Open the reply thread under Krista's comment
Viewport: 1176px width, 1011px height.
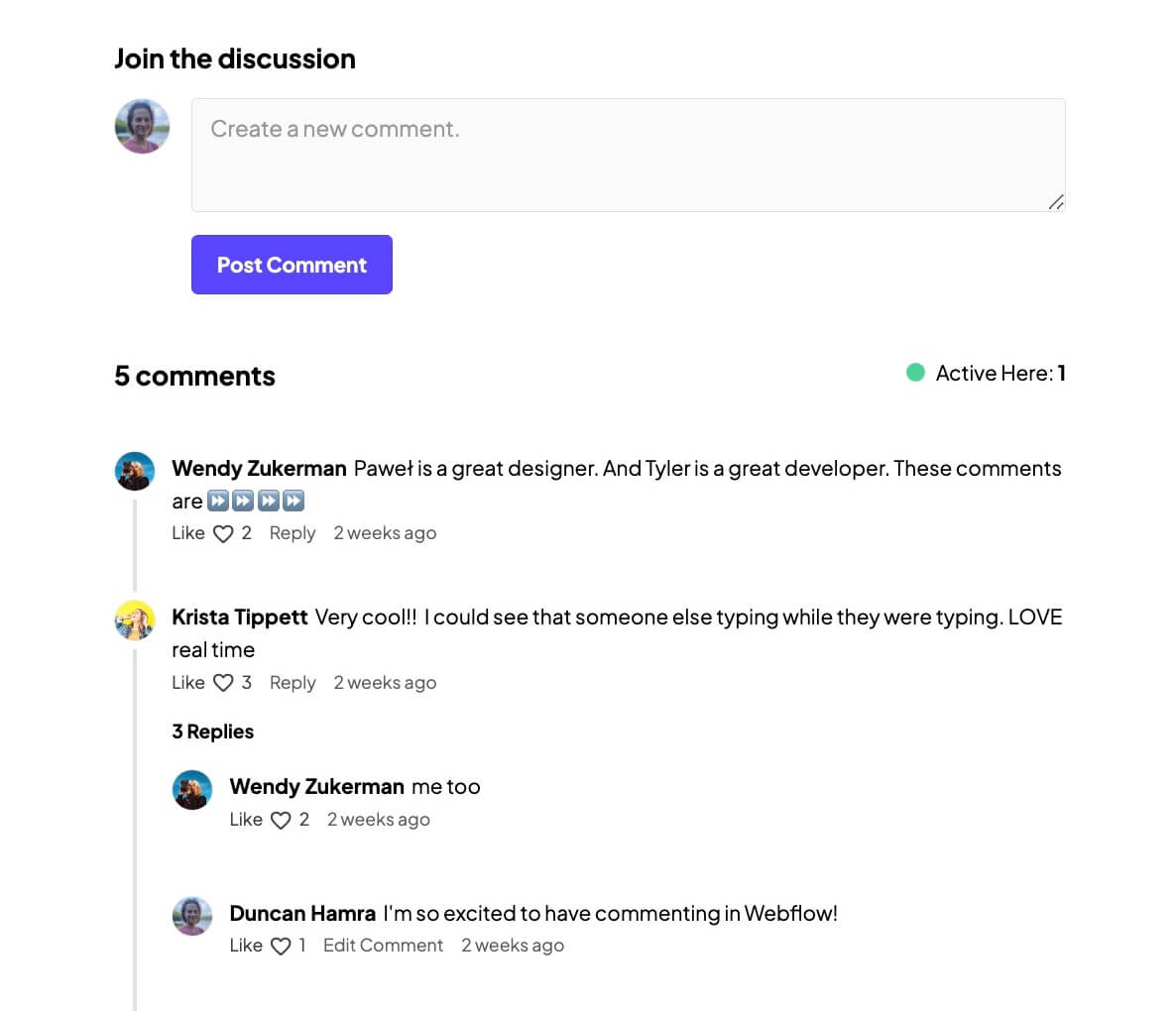click(x=293, y=682)
